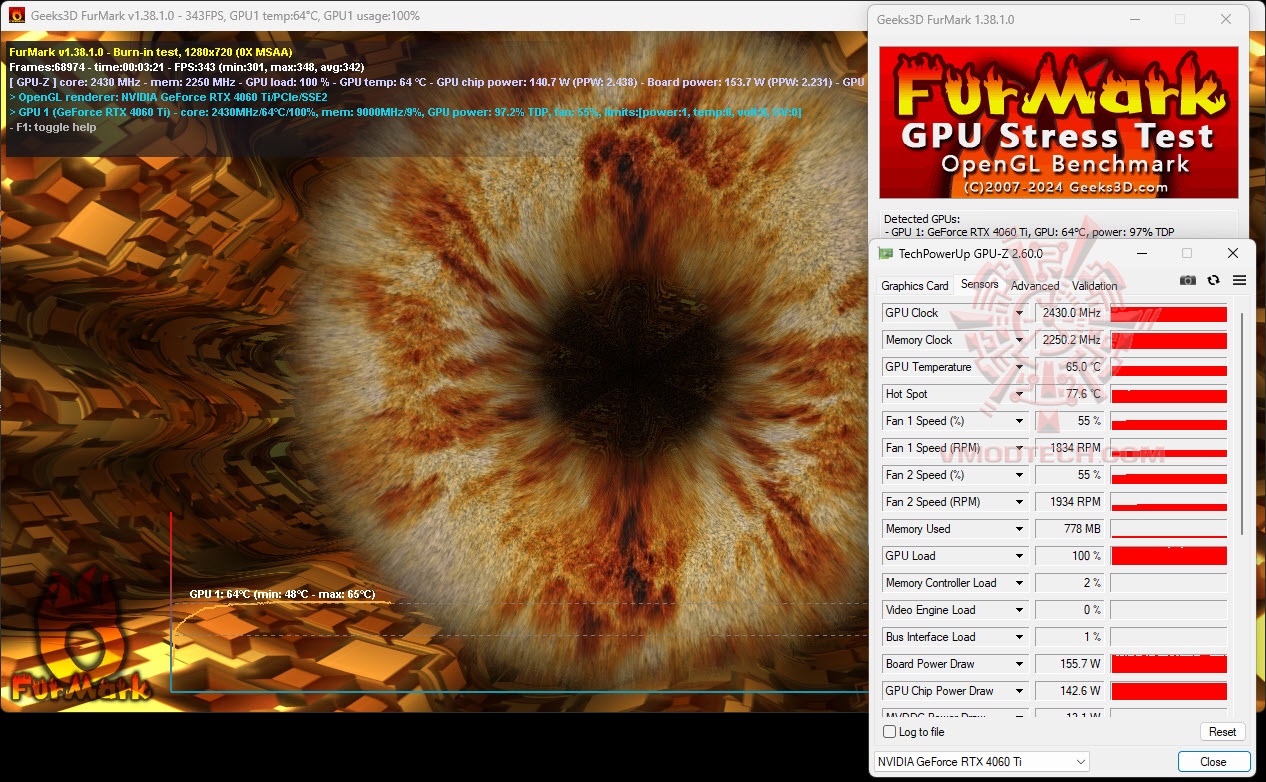Select the Sensors tab
Screen dimensions: 1266x782
pyautogui.click(x=980, y=284)
